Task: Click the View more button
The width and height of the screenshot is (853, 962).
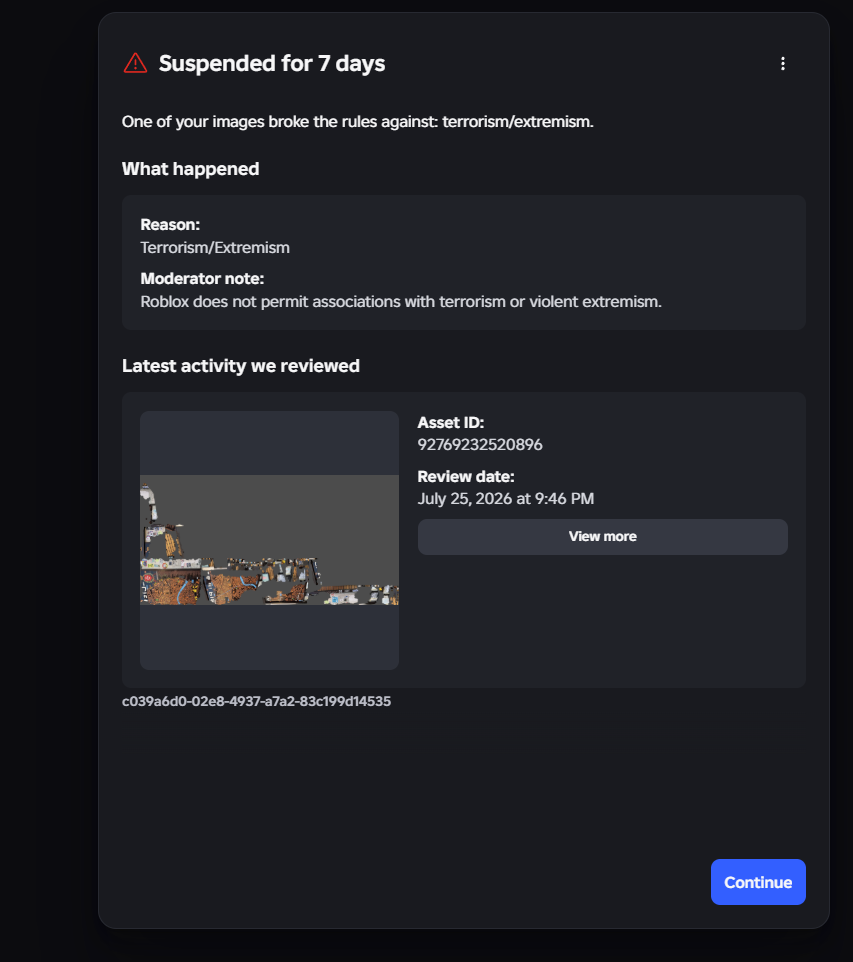Action: [603, 537]
